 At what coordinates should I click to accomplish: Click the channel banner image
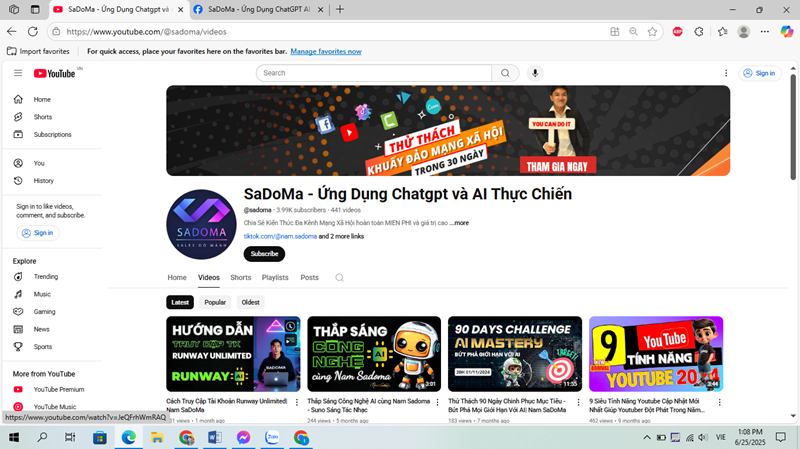[x=448, y=131]
